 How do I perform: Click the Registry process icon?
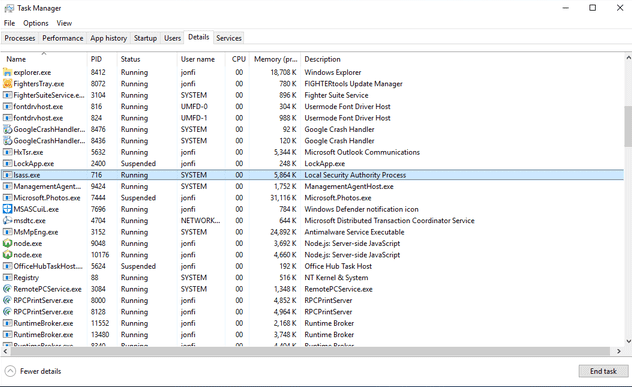7,278
